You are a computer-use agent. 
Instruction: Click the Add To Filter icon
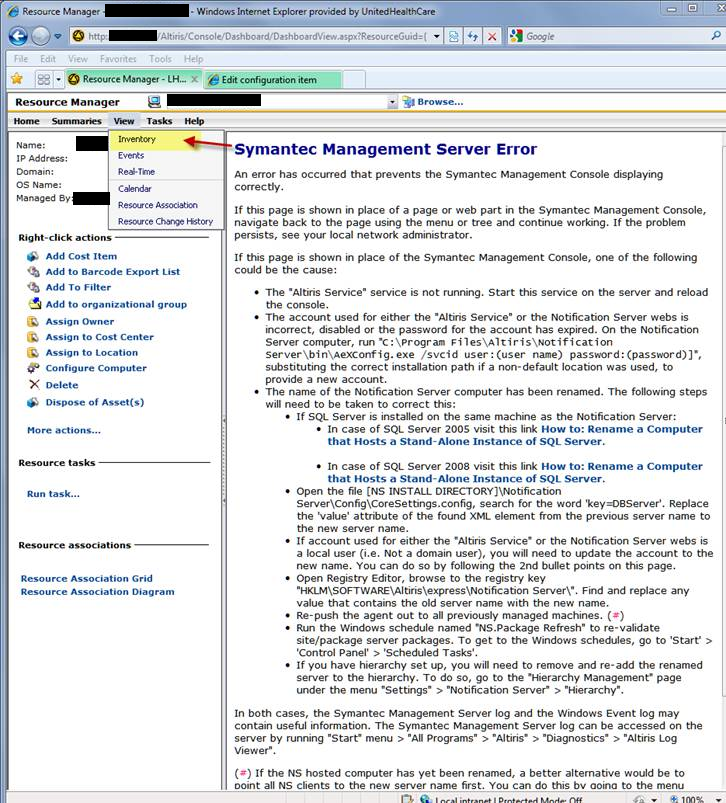click(33, 287)
